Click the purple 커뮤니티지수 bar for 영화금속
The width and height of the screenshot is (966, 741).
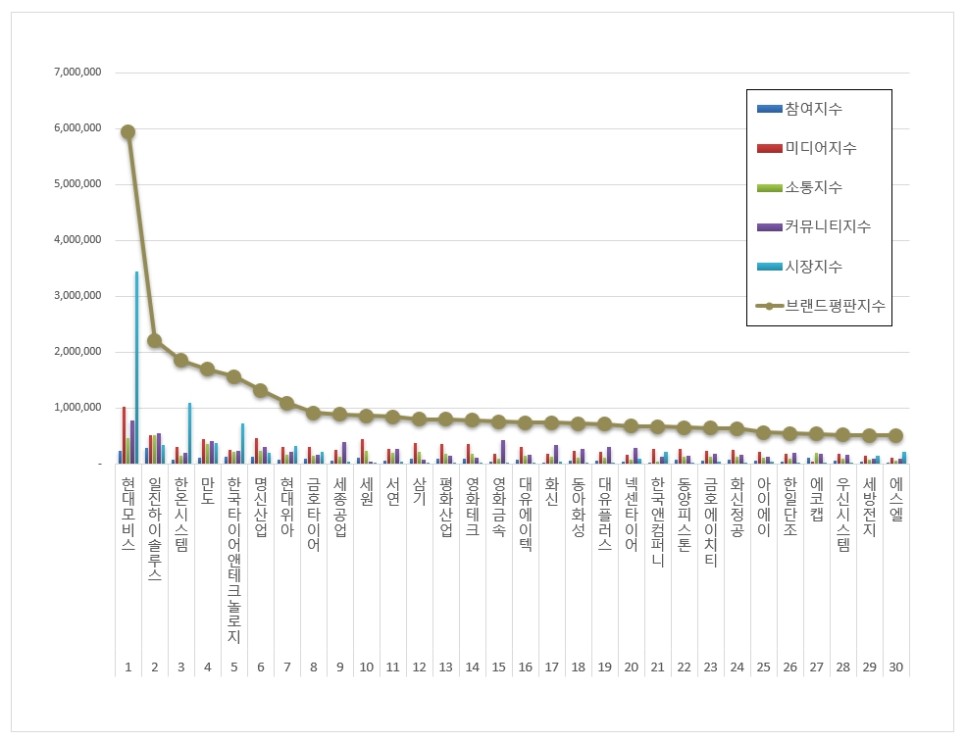point(503,451)
